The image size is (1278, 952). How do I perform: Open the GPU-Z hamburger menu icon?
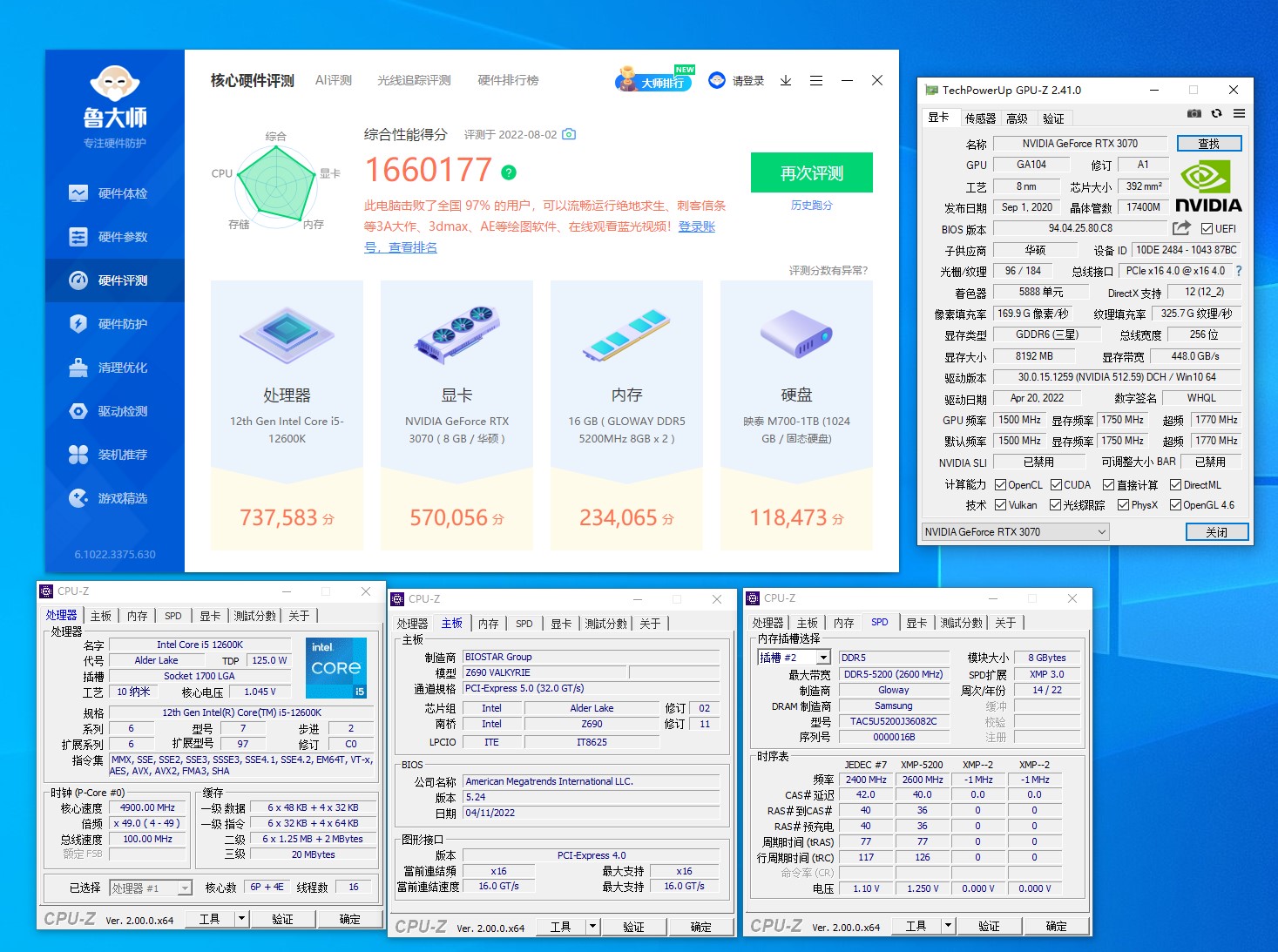tap(1239, 114)
